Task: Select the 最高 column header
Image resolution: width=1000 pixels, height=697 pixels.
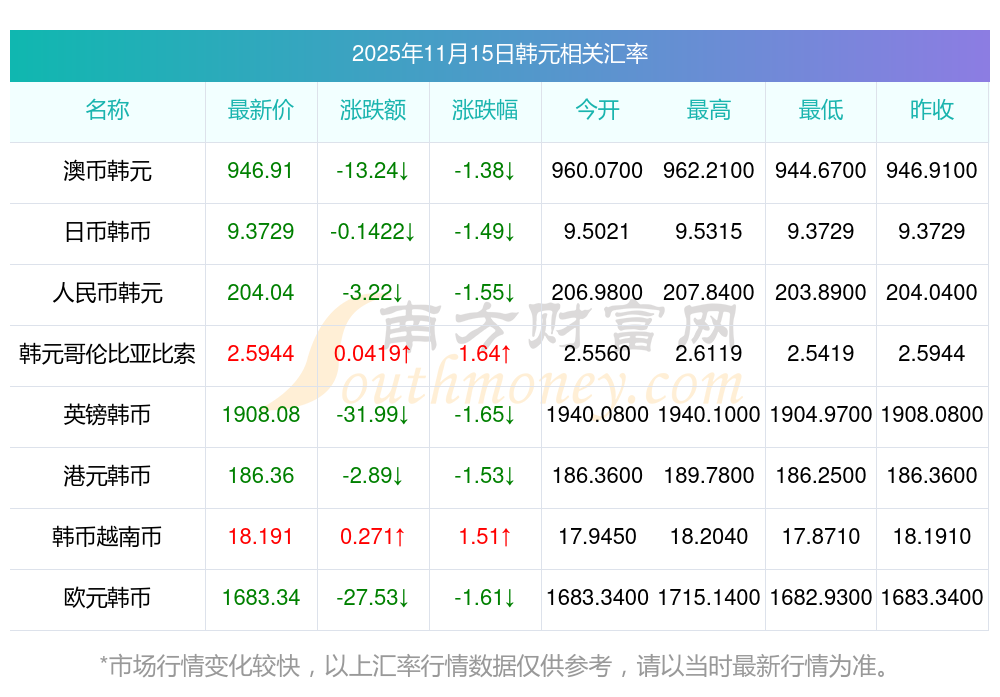Action: [709, 110]
